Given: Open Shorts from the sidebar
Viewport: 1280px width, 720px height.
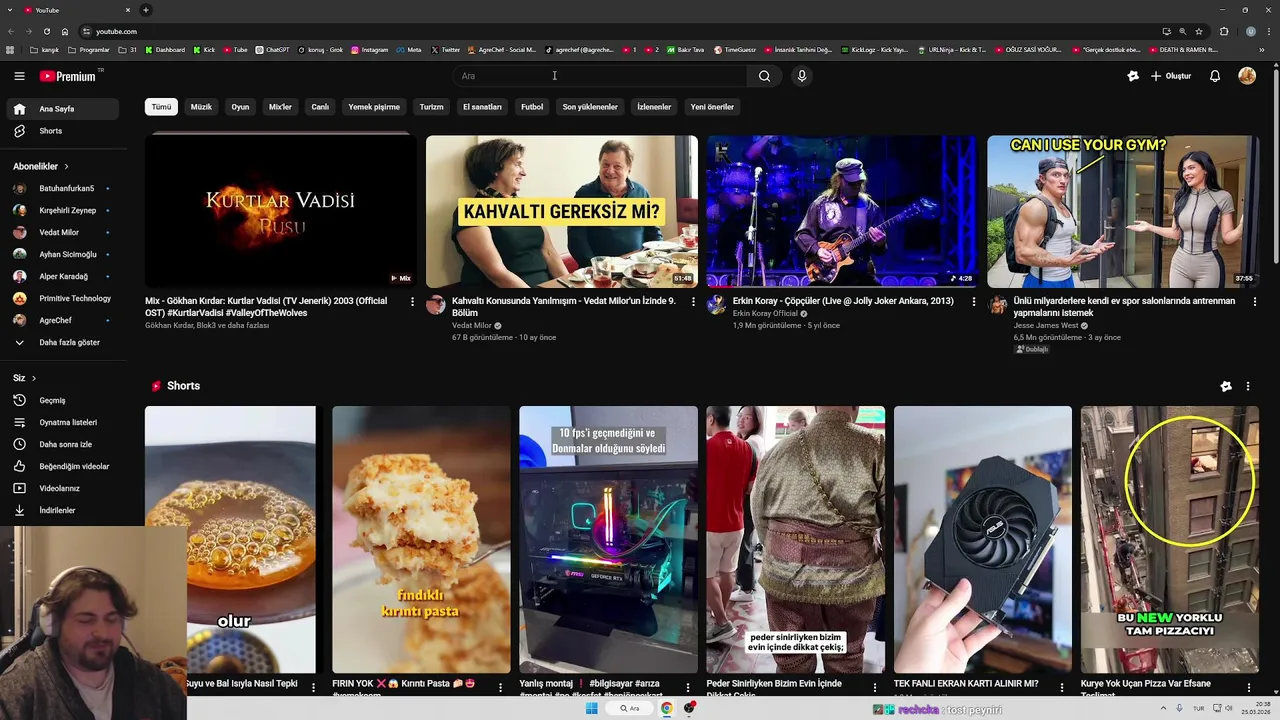Looking at the screenshot, I should click(62, 131).
